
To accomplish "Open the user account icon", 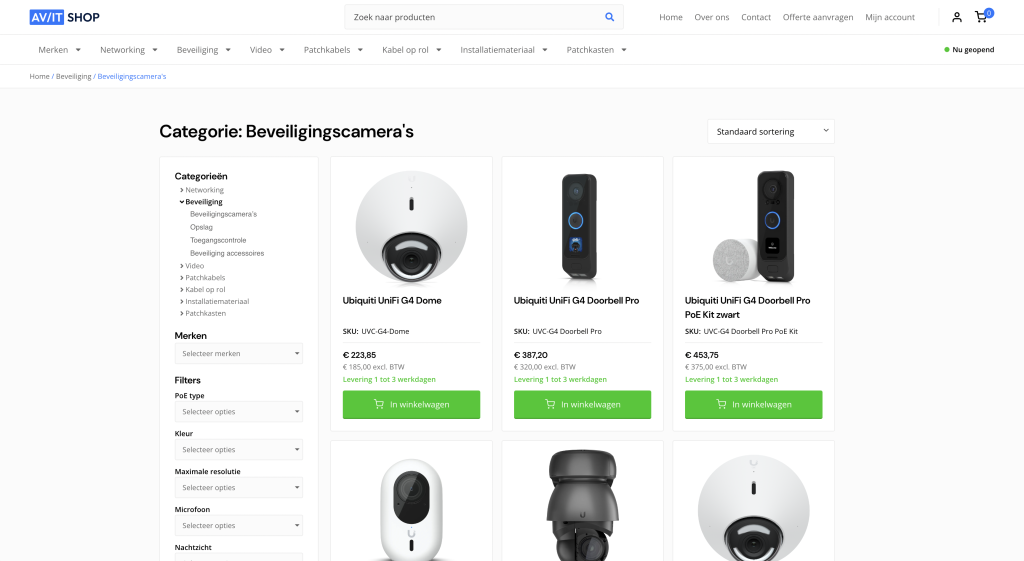I will click(957, 17).
